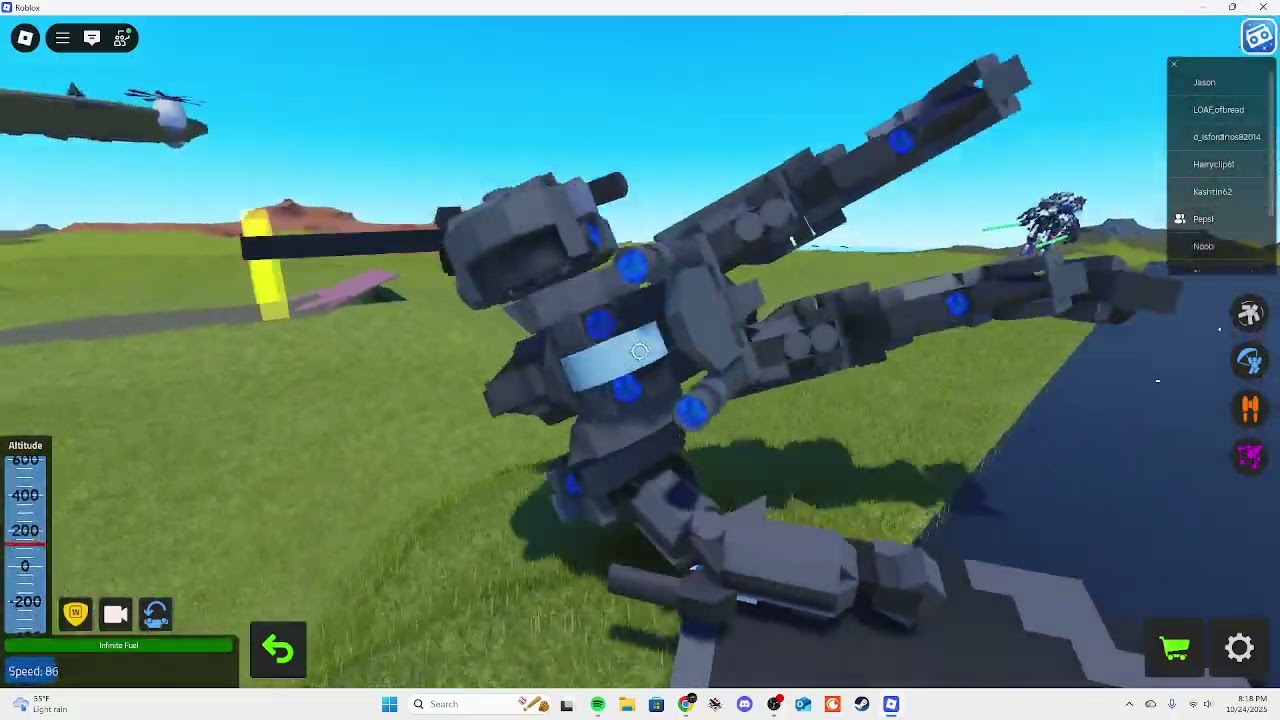Click the connect icon in top bar

click(x=121, y=38)
